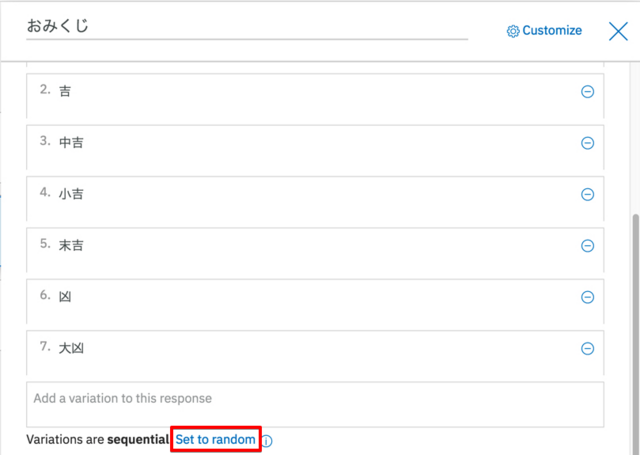Edit response text 小吉 in row 4
Screen dimensions: 640x455
coord(315,199)
